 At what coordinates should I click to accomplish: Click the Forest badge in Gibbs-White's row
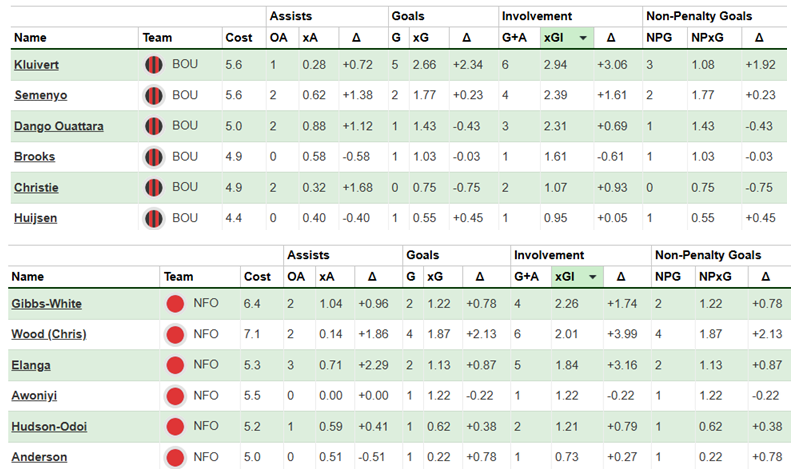point(175,304)
